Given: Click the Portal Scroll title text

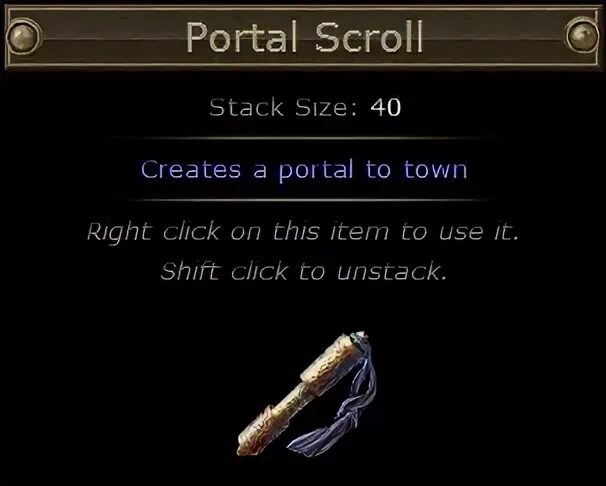Looking at the screenshot, I should [304, 37].
